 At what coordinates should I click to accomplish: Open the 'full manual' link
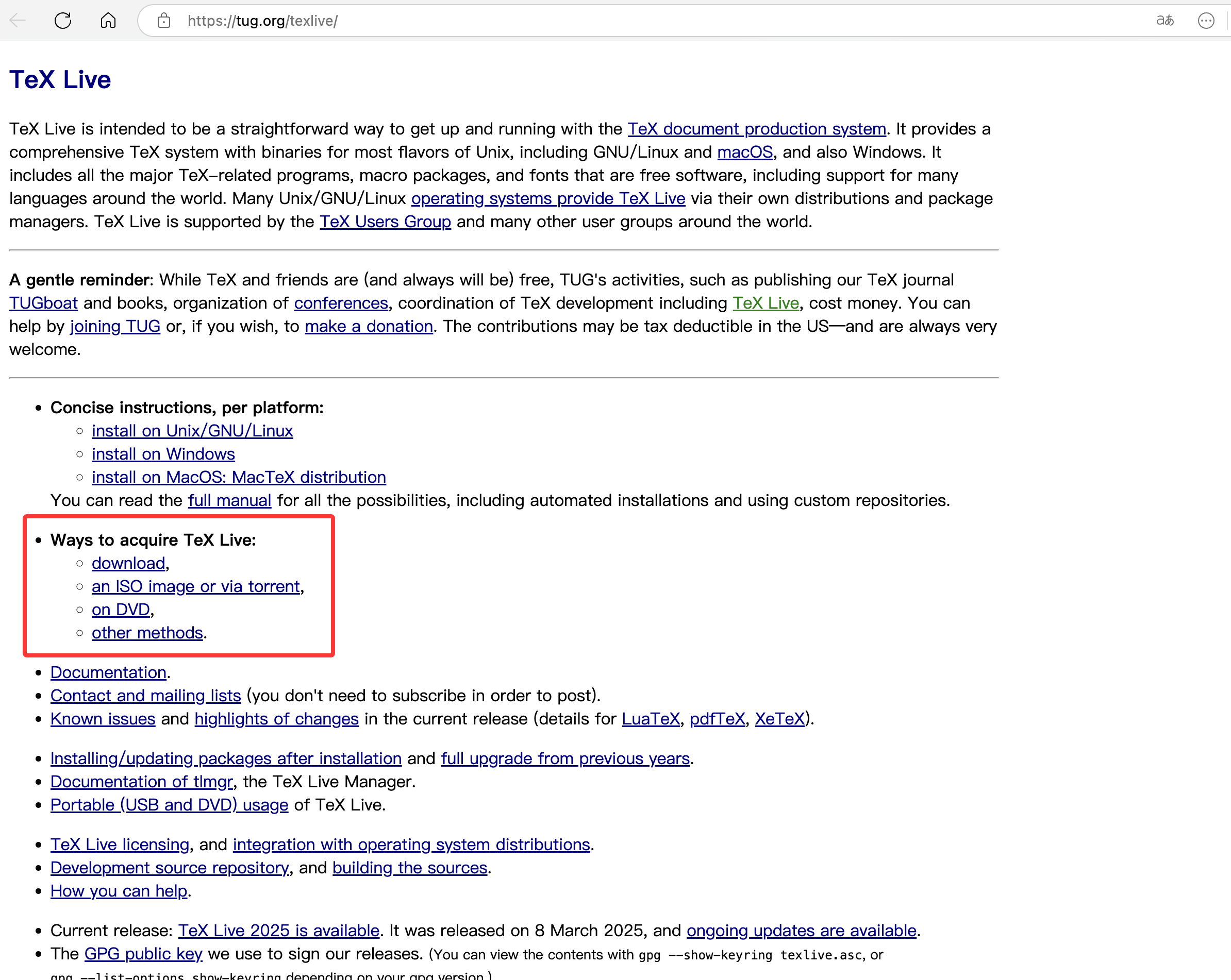pyautogui.click(x=229, y=500)
